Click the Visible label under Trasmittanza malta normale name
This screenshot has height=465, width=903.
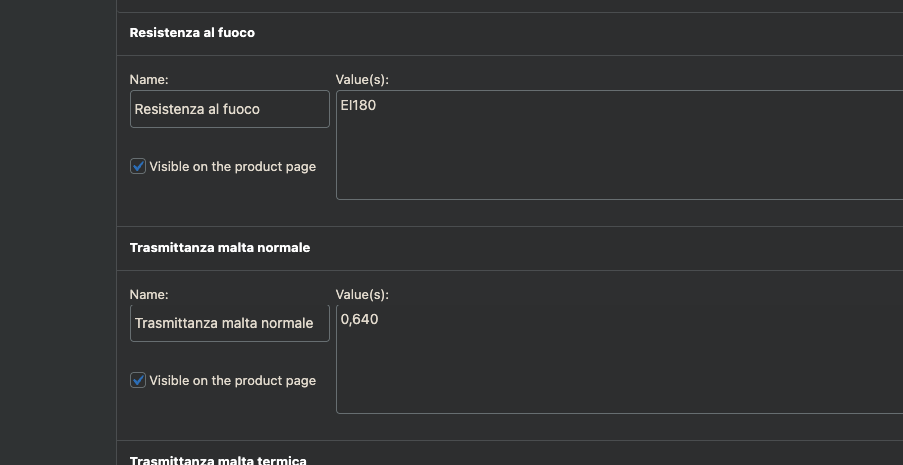[233, 380]
